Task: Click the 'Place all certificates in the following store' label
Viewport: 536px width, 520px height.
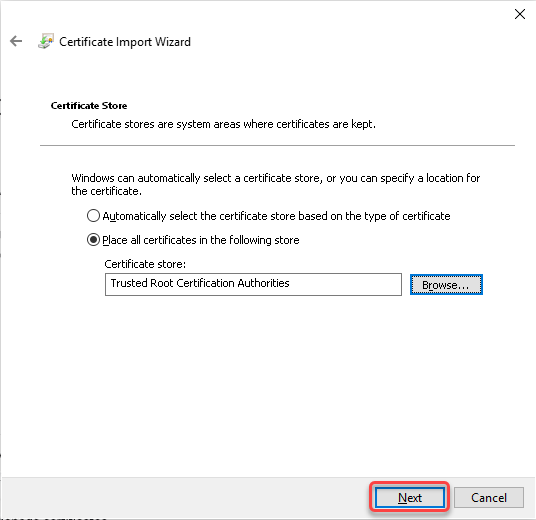Action: 201,240
